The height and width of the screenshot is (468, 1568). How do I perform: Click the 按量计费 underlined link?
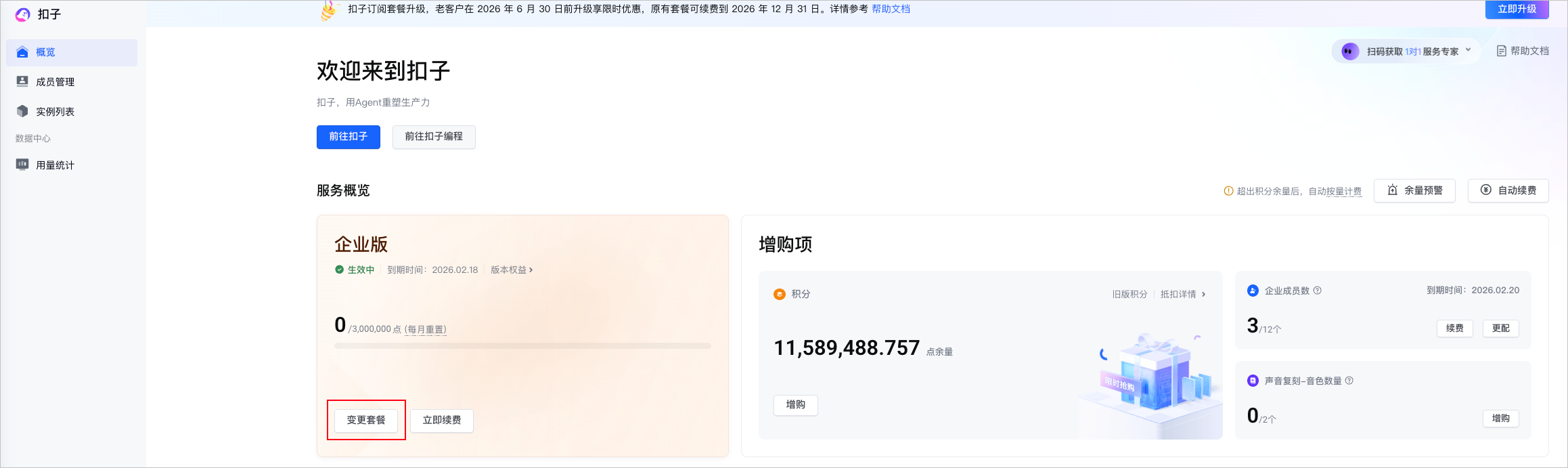point(1344,192)
